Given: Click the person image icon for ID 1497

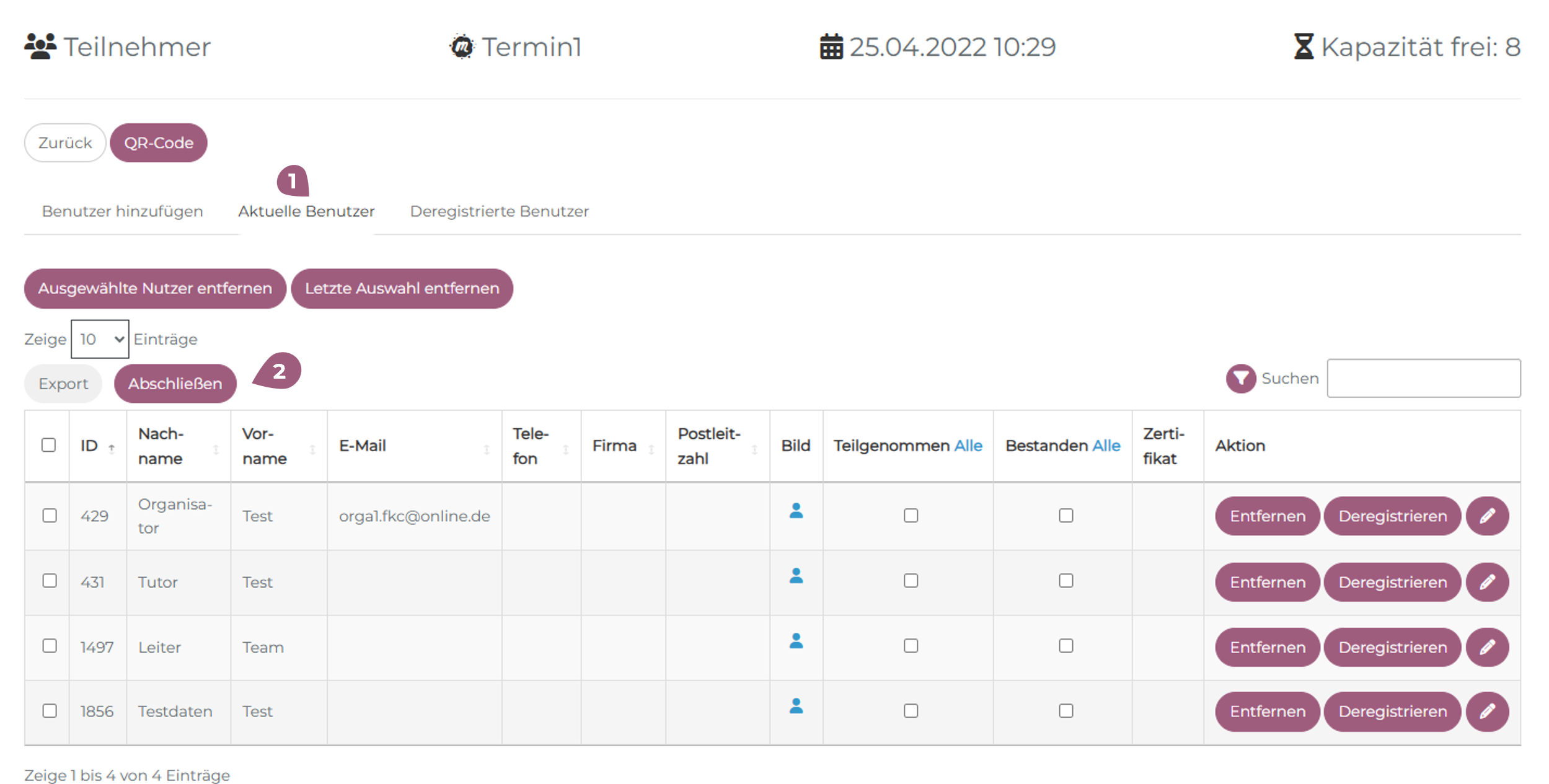Looking at the screenshot, I should (x=796, y=641).
